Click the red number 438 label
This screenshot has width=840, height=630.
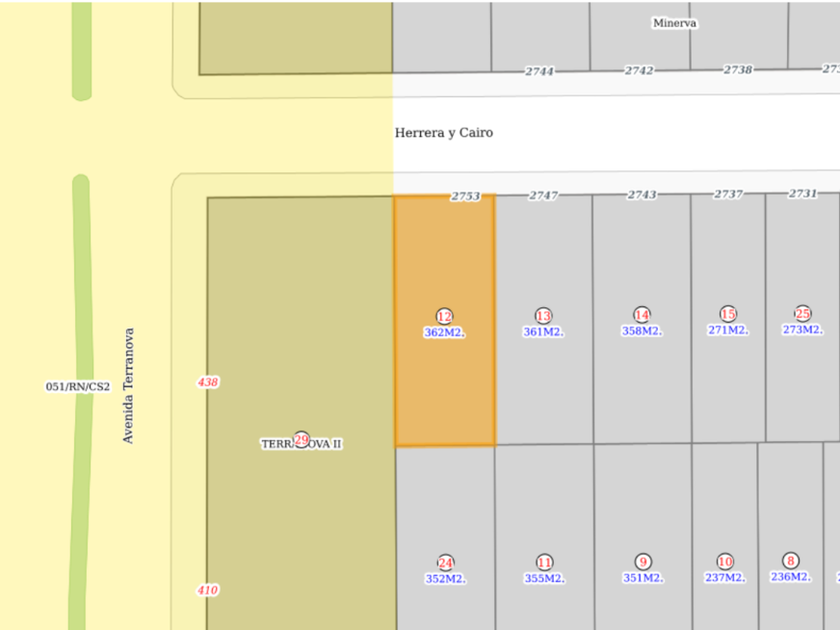(208, 382)
